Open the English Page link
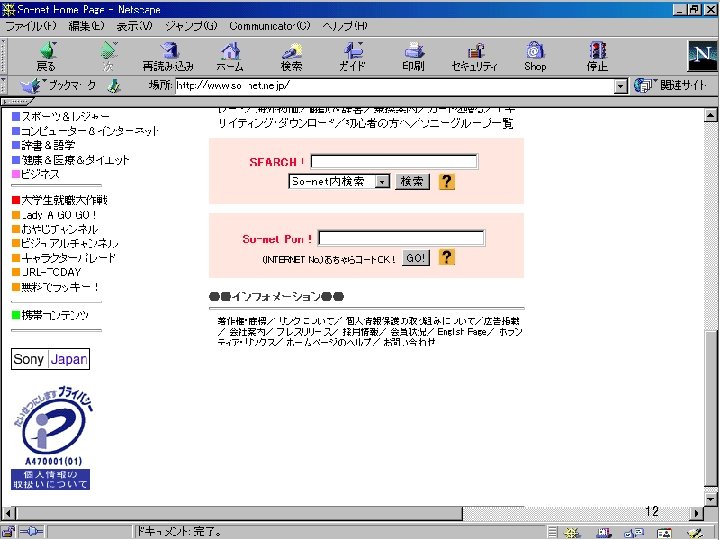This screenshot has height=540, width=720. point(461,332)
